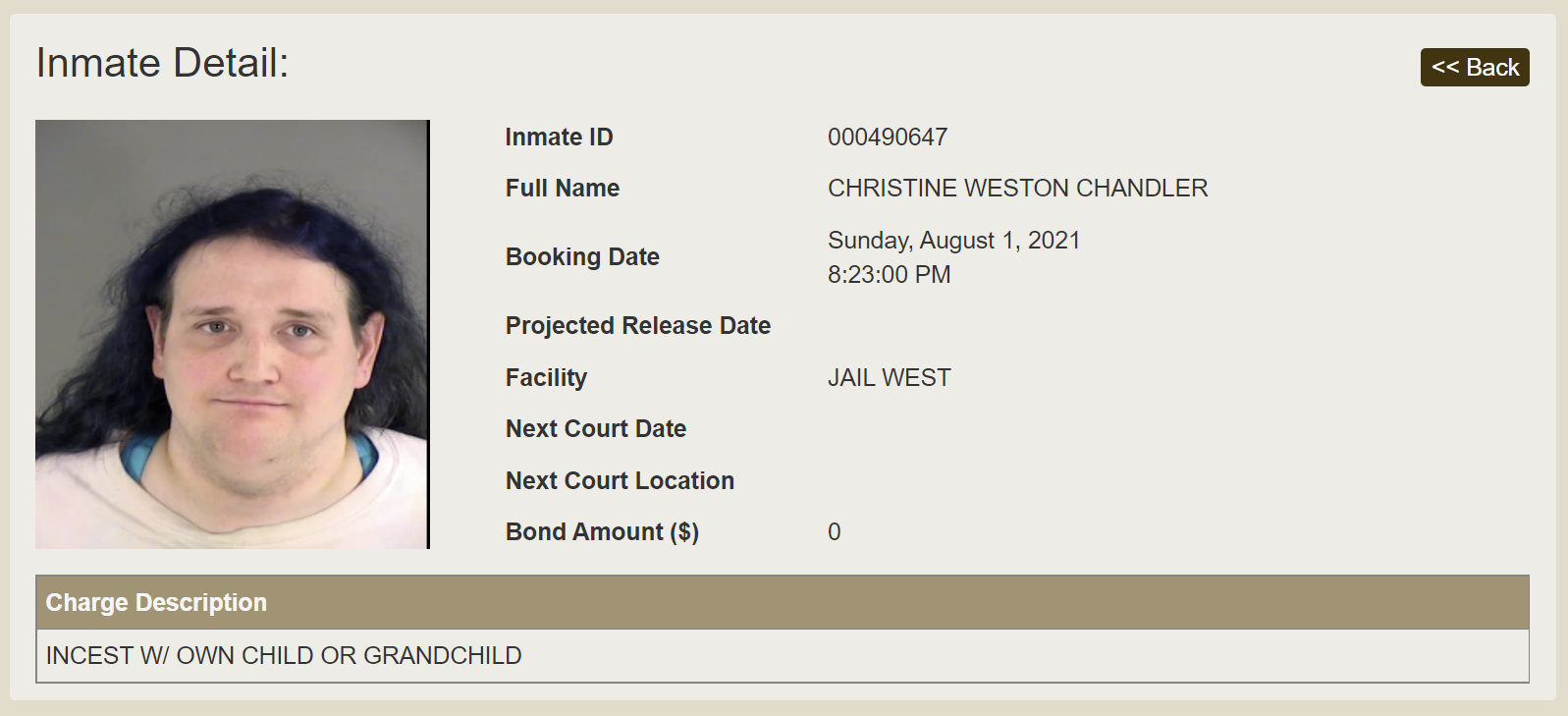Select the charge description row text
The height and width of the screenshot is (716, 1568).
(x=284, y=656)
